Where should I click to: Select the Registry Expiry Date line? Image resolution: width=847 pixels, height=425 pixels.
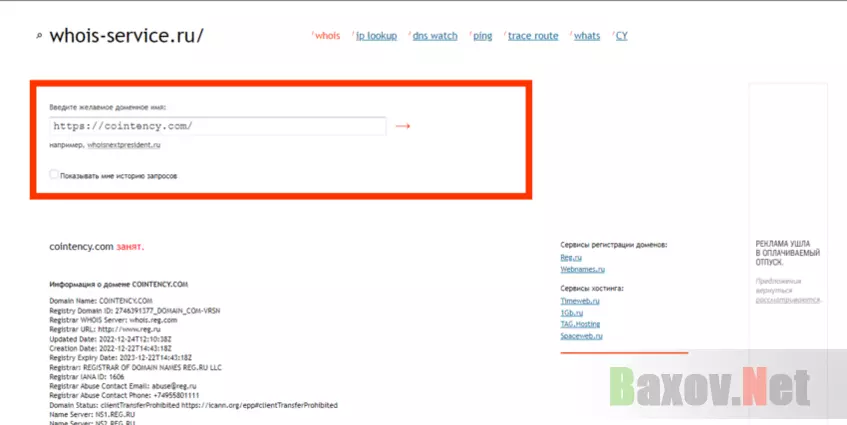tap(120, 357)
